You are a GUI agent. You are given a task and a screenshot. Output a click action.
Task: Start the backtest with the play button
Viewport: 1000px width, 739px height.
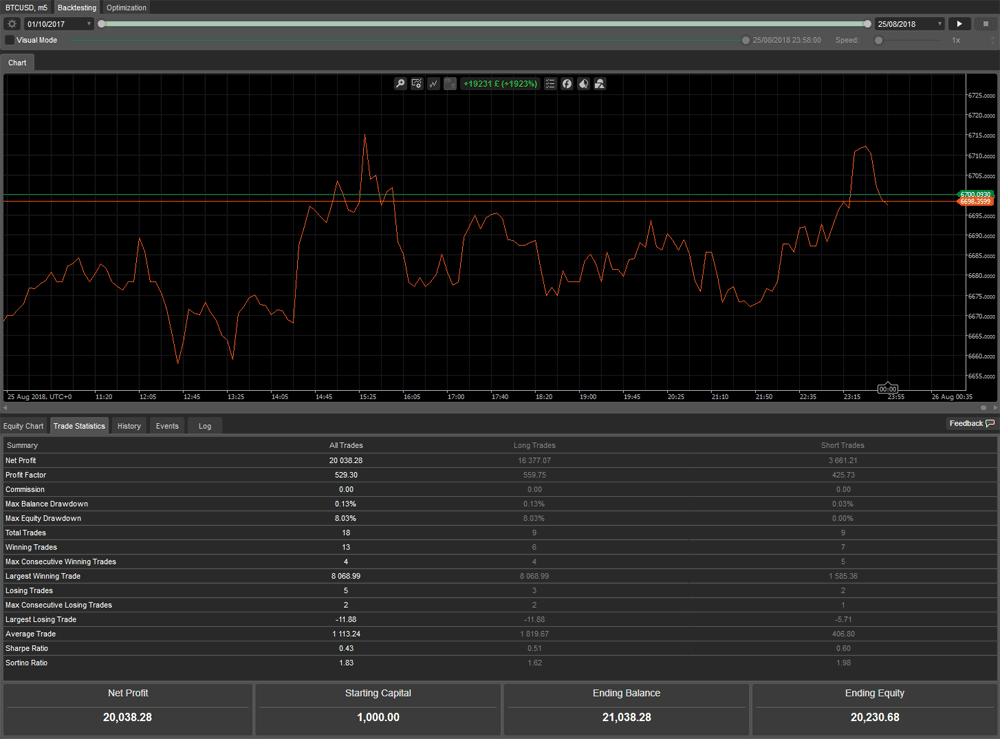[x=959, y=24]
